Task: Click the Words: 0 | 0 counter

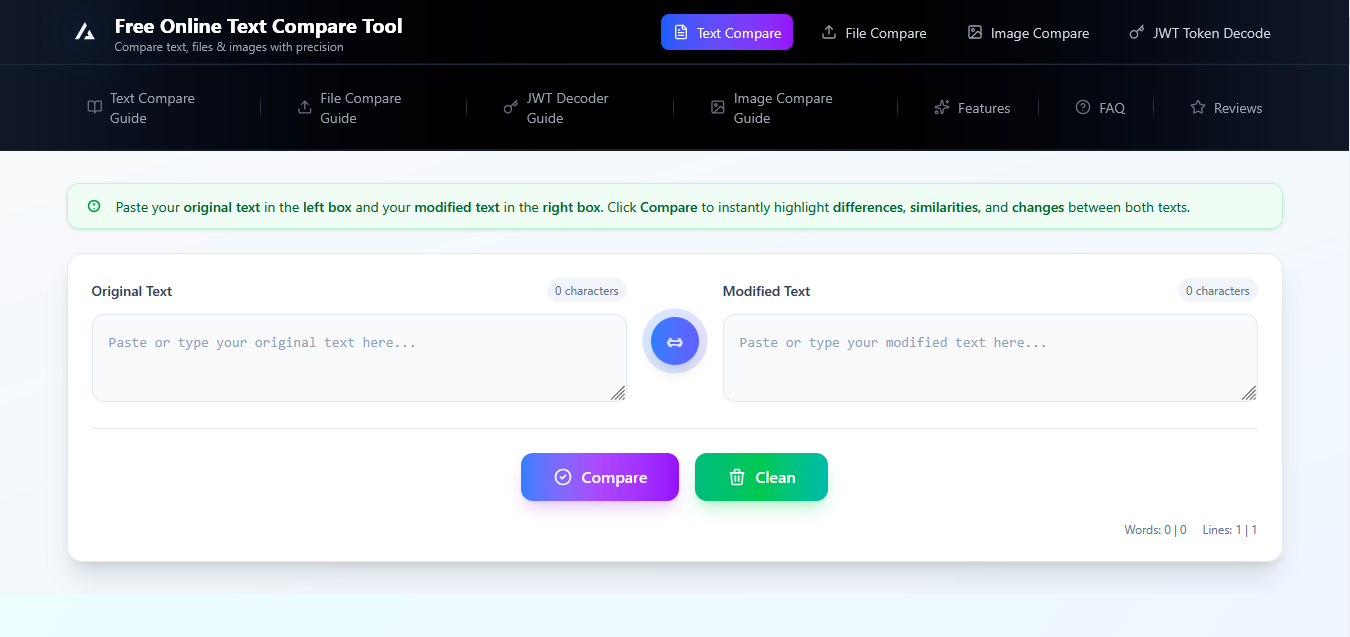Action: [1155, 530]
